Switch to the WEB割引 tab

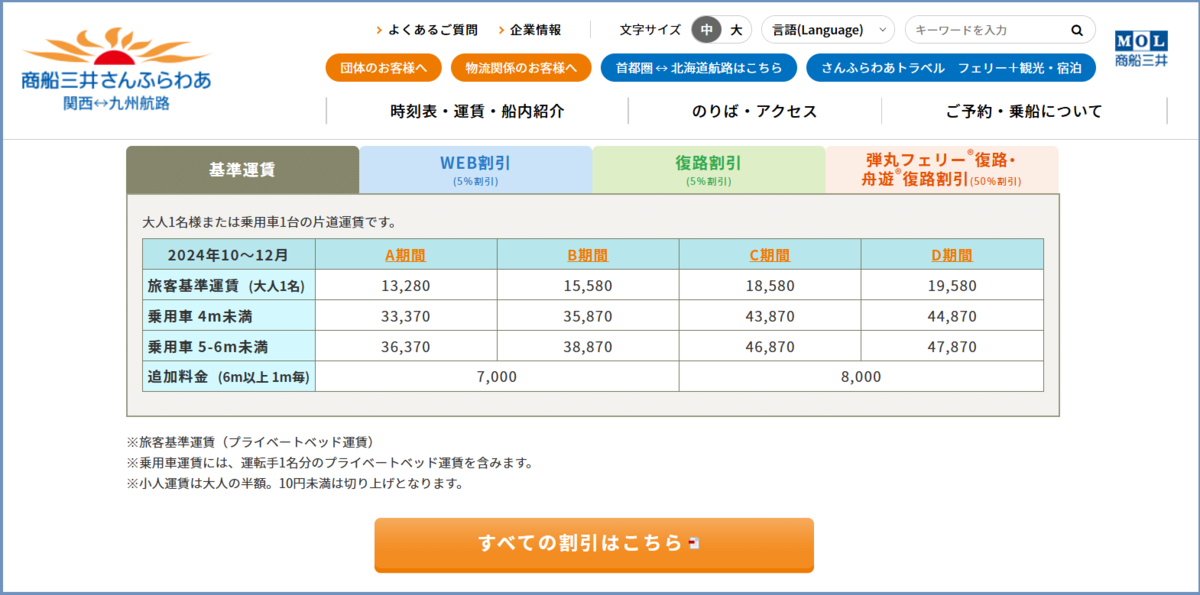point(475,170)
